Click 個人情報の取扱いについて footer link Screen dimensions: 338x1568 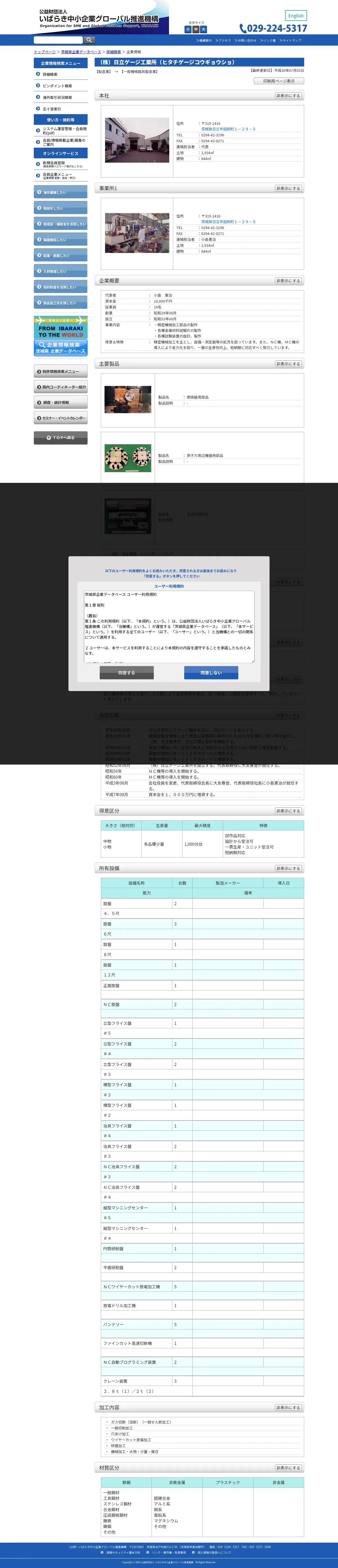[x=214, y=1552]
